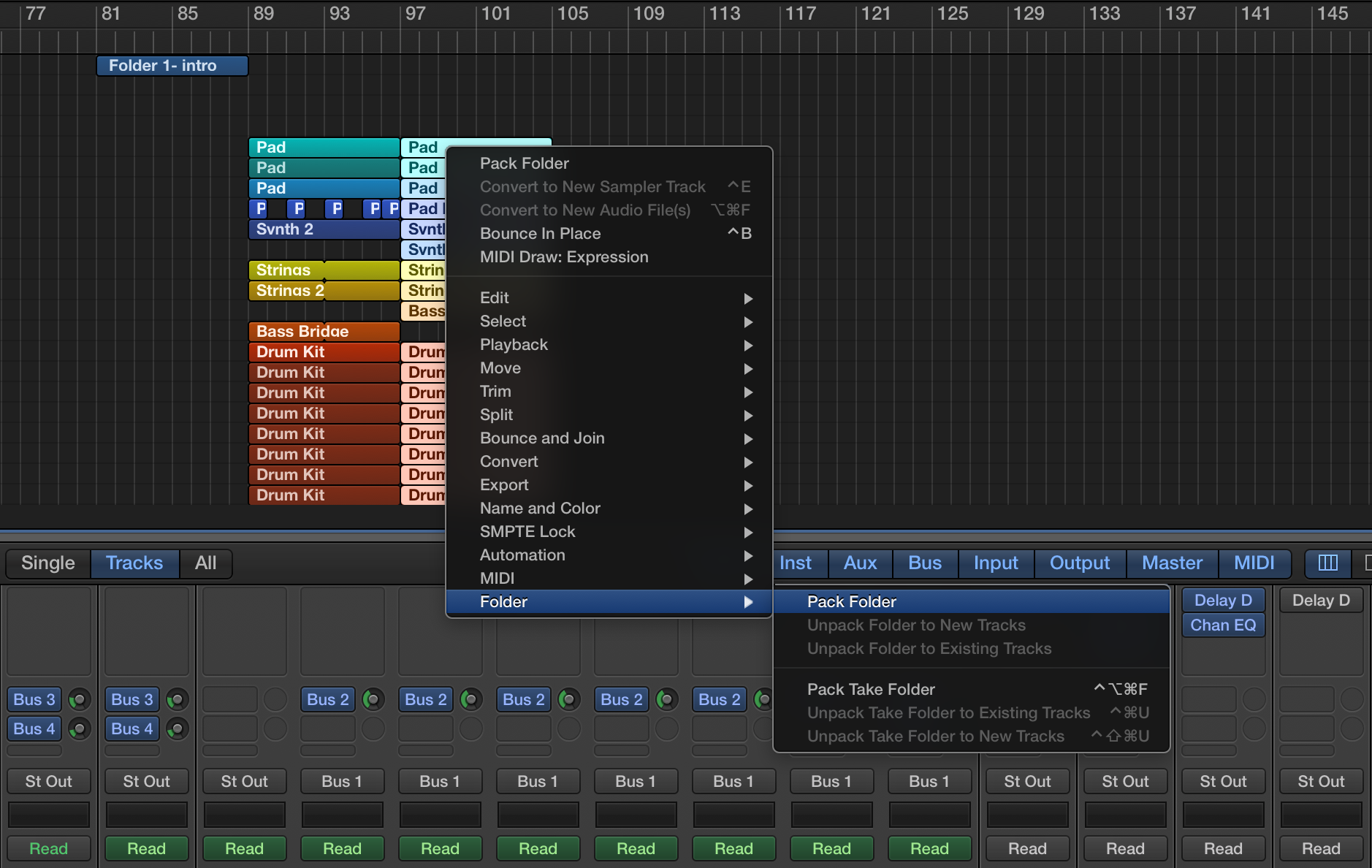Choose "Bounce In Place" in the context menu
The image size is (1372, 868).
540,233
